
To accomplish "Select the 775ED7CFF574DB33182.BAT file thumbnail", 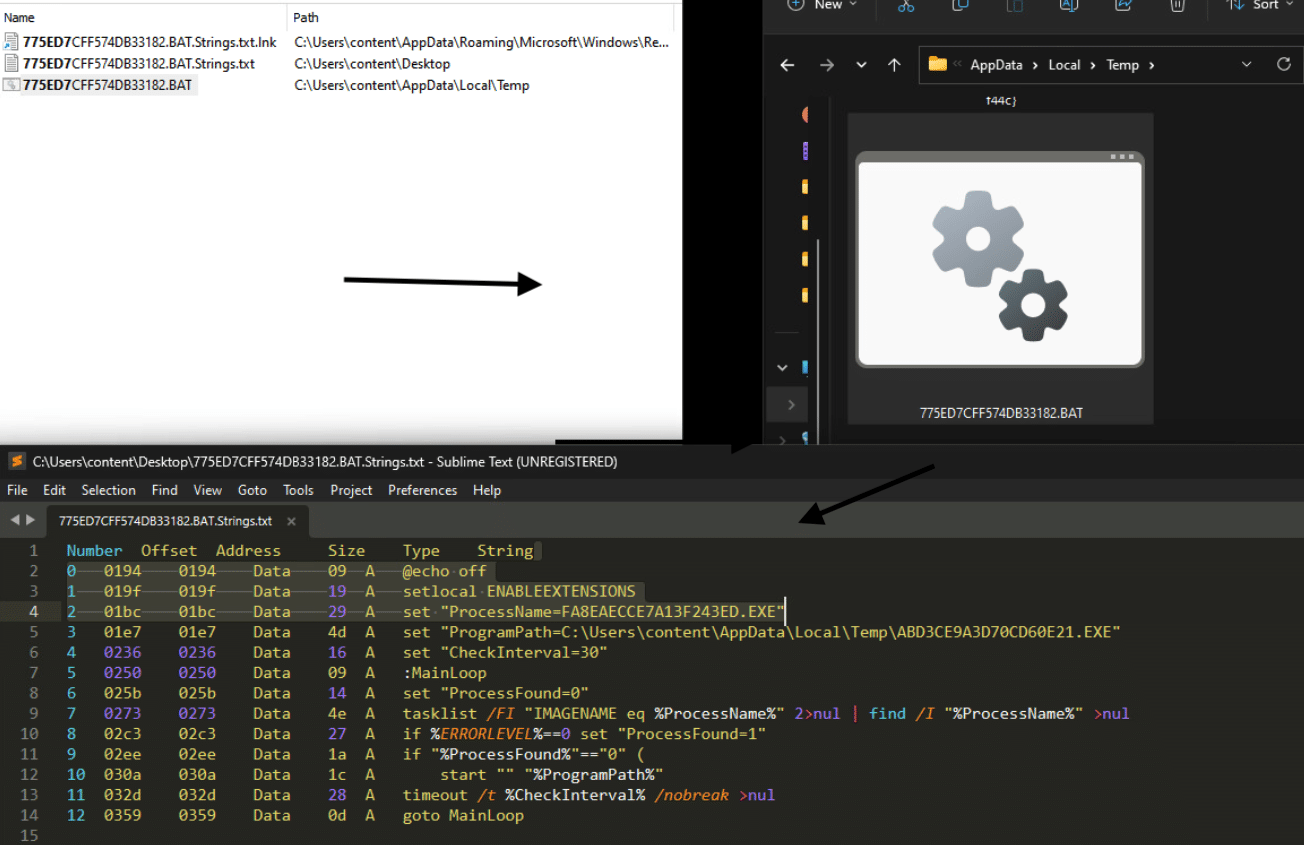I will coord(1000,269).
